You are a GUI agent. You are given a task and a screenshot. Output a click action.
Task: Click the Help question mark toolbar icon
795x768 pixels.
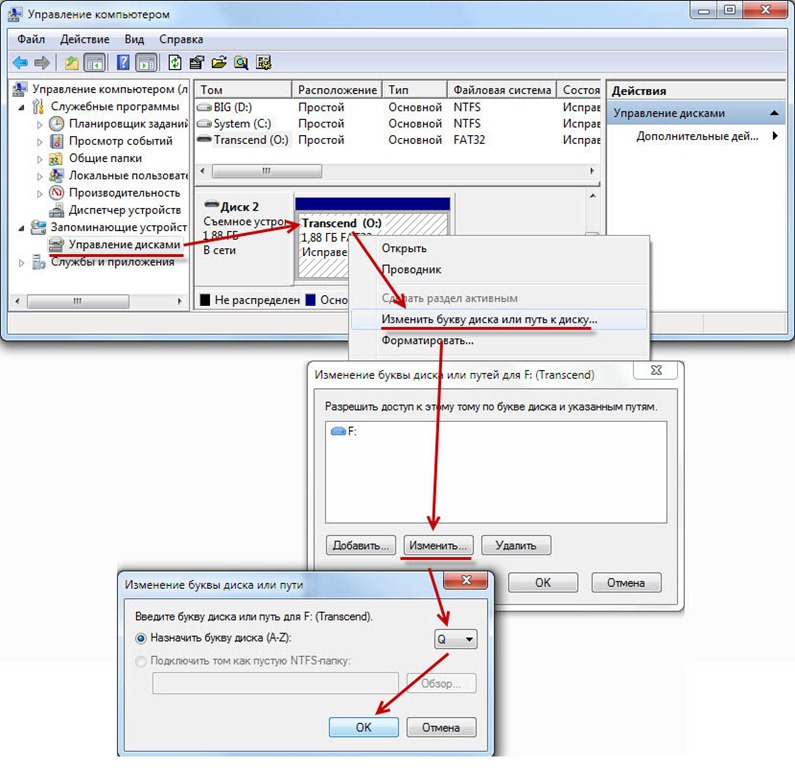click(123, 62)
